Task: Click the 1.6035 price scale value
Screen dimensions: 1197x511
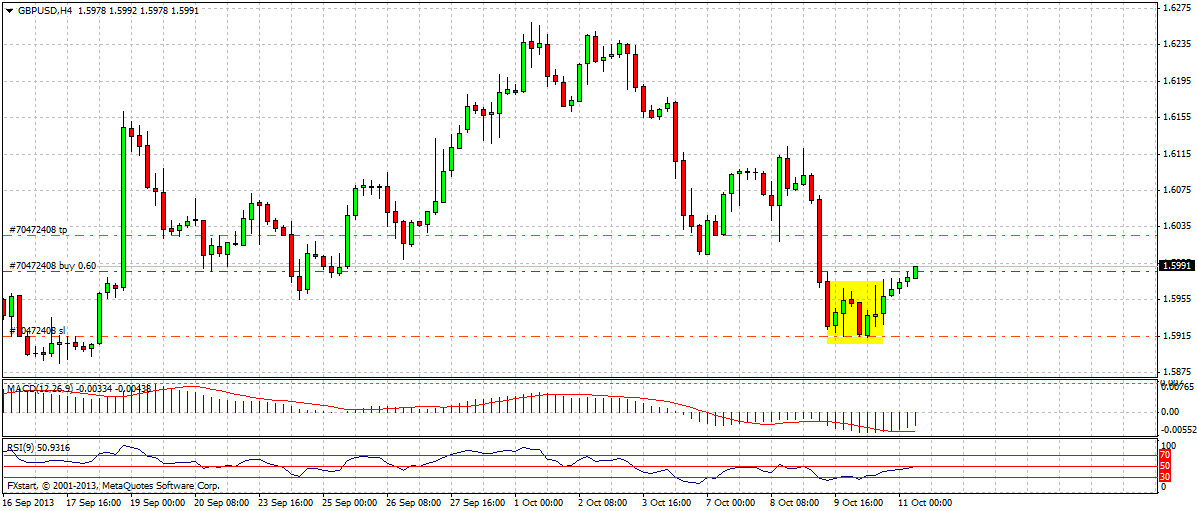Action: point(1176,226)
